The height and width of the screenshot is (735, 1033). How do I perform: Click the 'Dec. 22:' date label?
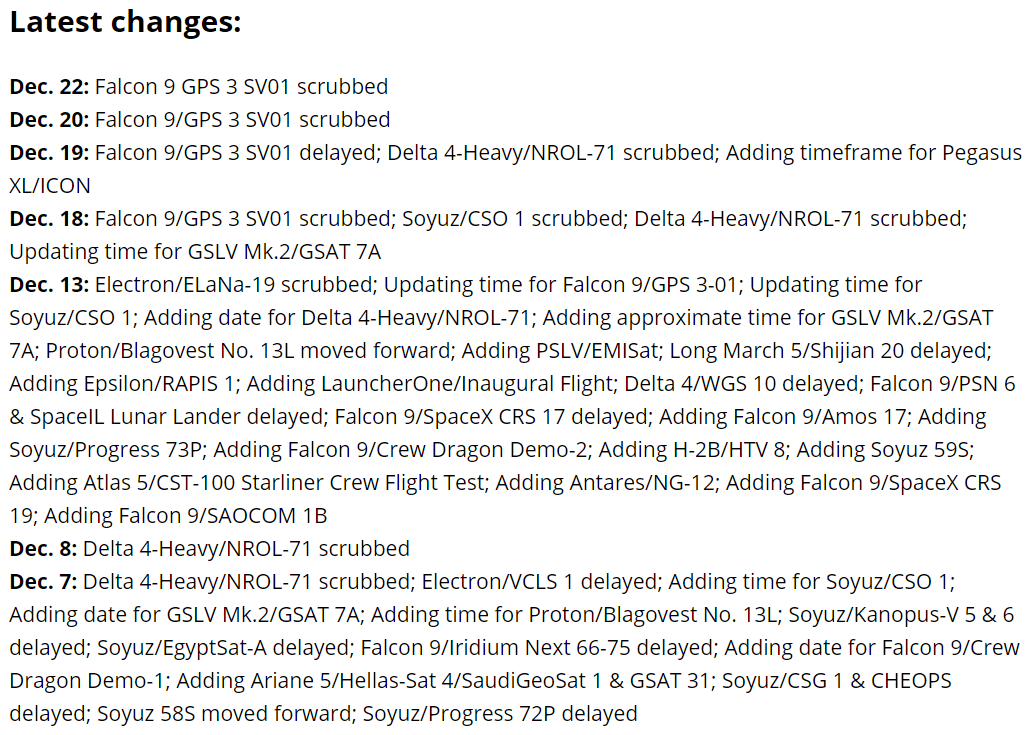coord(49,86)
